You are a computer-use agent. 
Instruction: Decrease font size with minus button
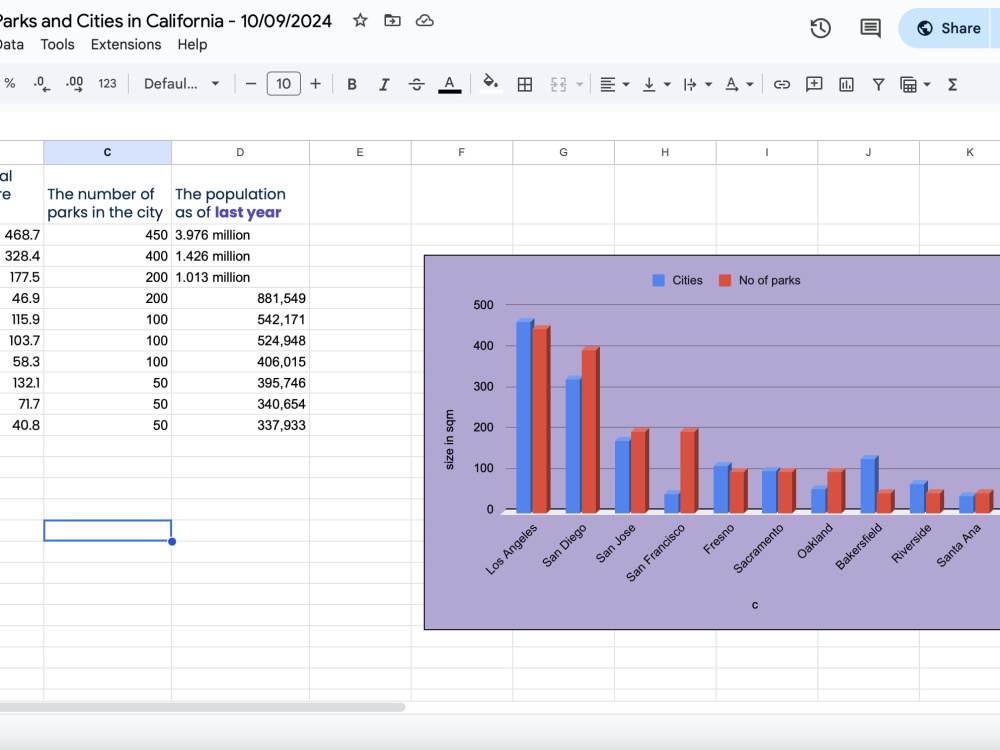pos(251,84)
